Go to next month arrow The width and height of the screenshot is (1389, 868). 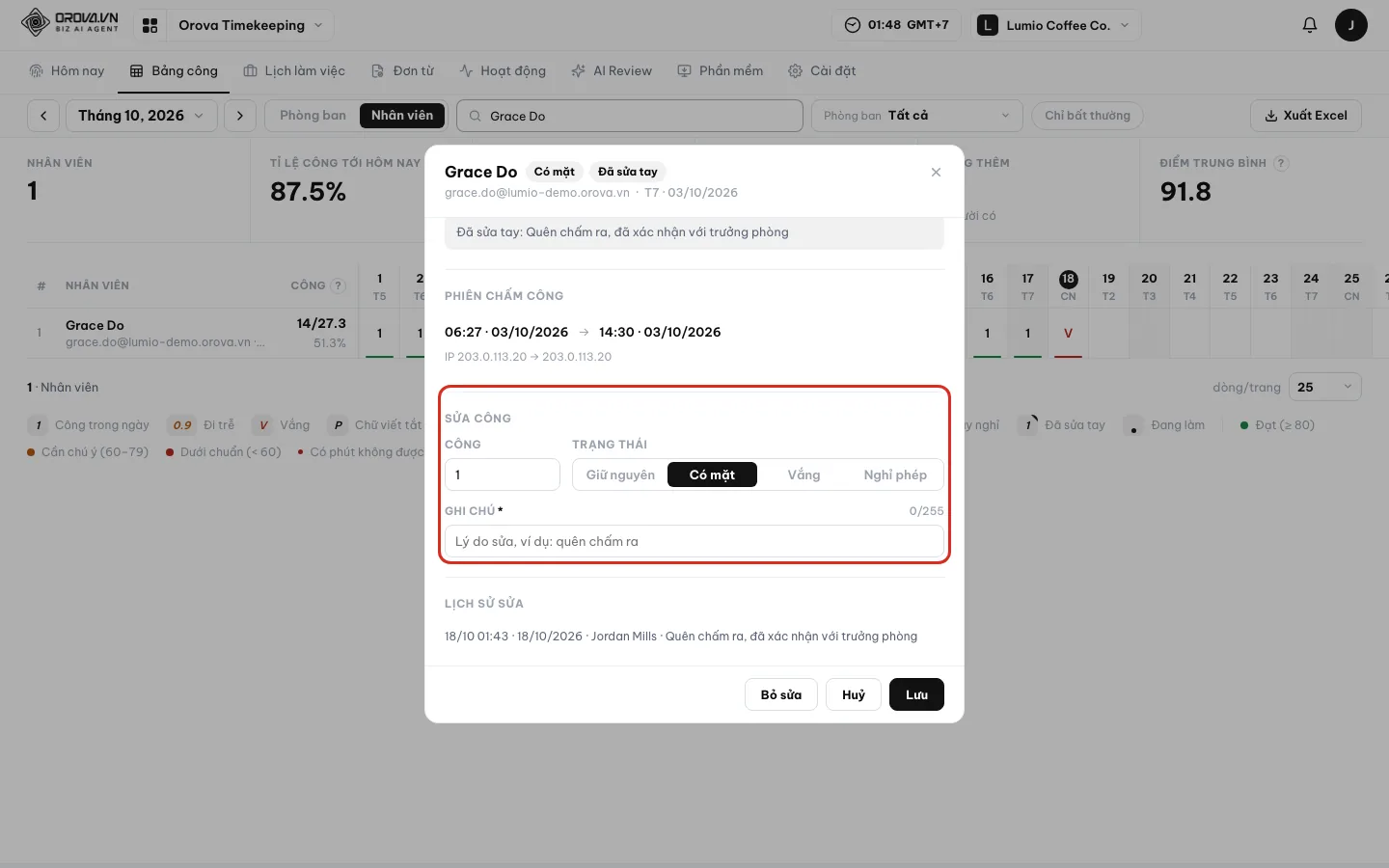click(240, 116)
